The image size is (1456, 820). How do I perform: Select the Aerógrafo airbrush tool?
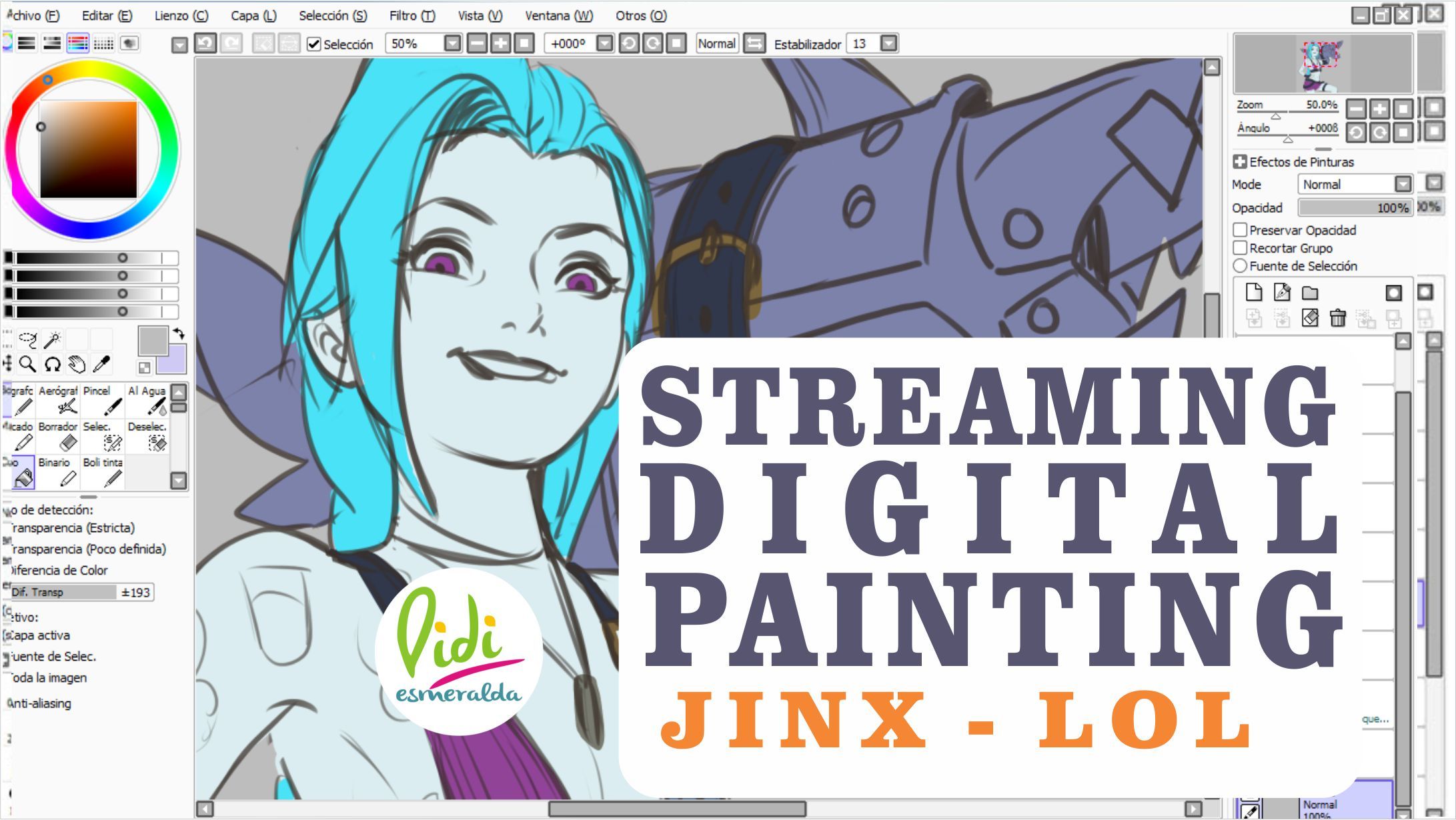59,399
